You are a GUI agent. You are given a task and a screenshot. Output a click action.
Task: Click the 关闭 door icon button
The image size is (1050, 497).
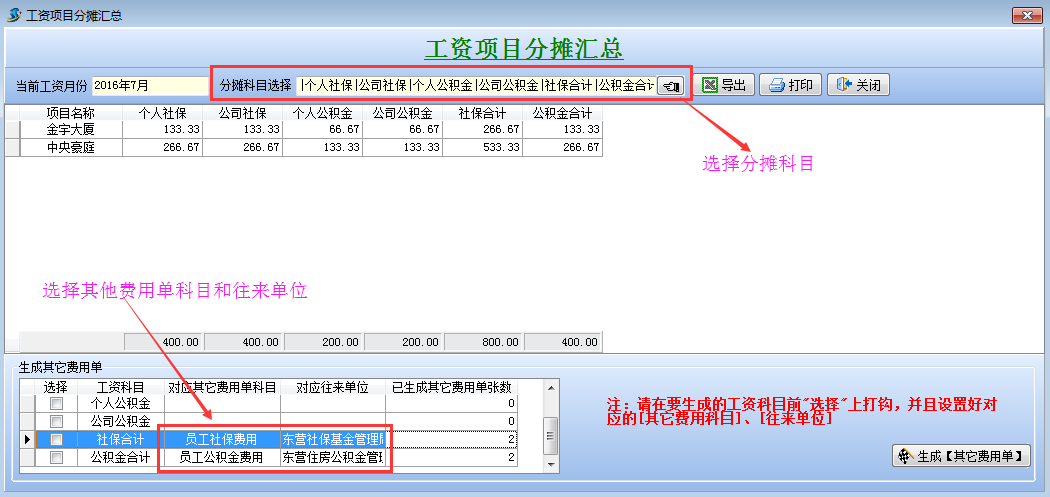[858, 85]
